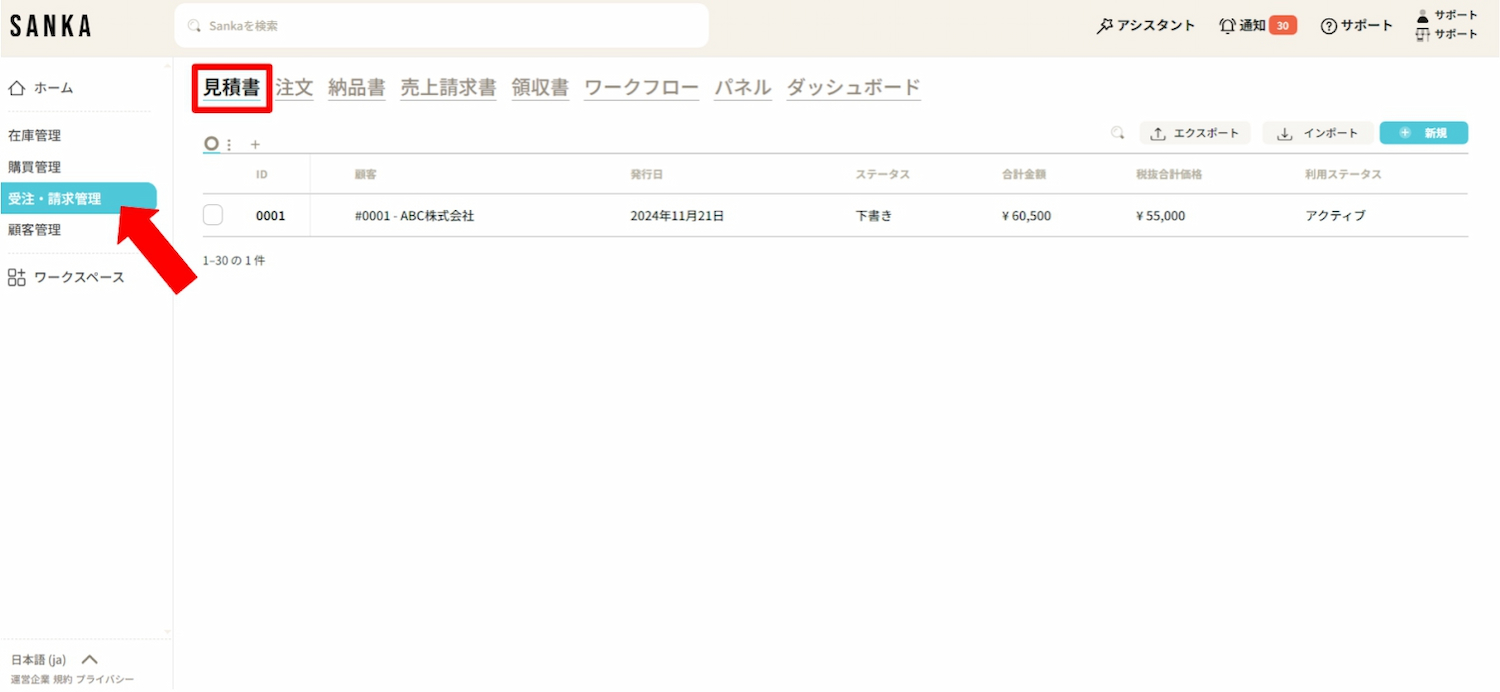The image size is (1500, 692).
Task: Switch to the パネル tab
Action: click(742, 88)
